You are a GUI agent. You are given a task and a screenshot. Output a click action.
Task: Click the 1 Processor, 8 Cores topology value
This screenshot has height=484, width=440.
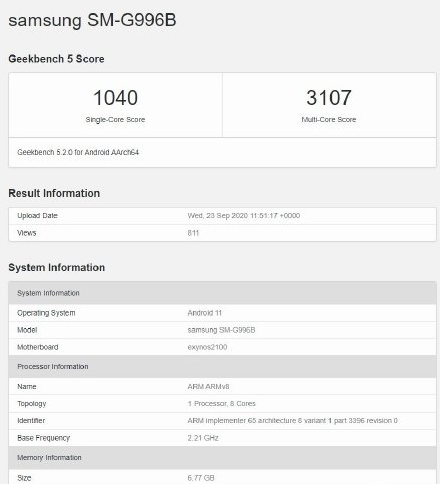point(222,404)
